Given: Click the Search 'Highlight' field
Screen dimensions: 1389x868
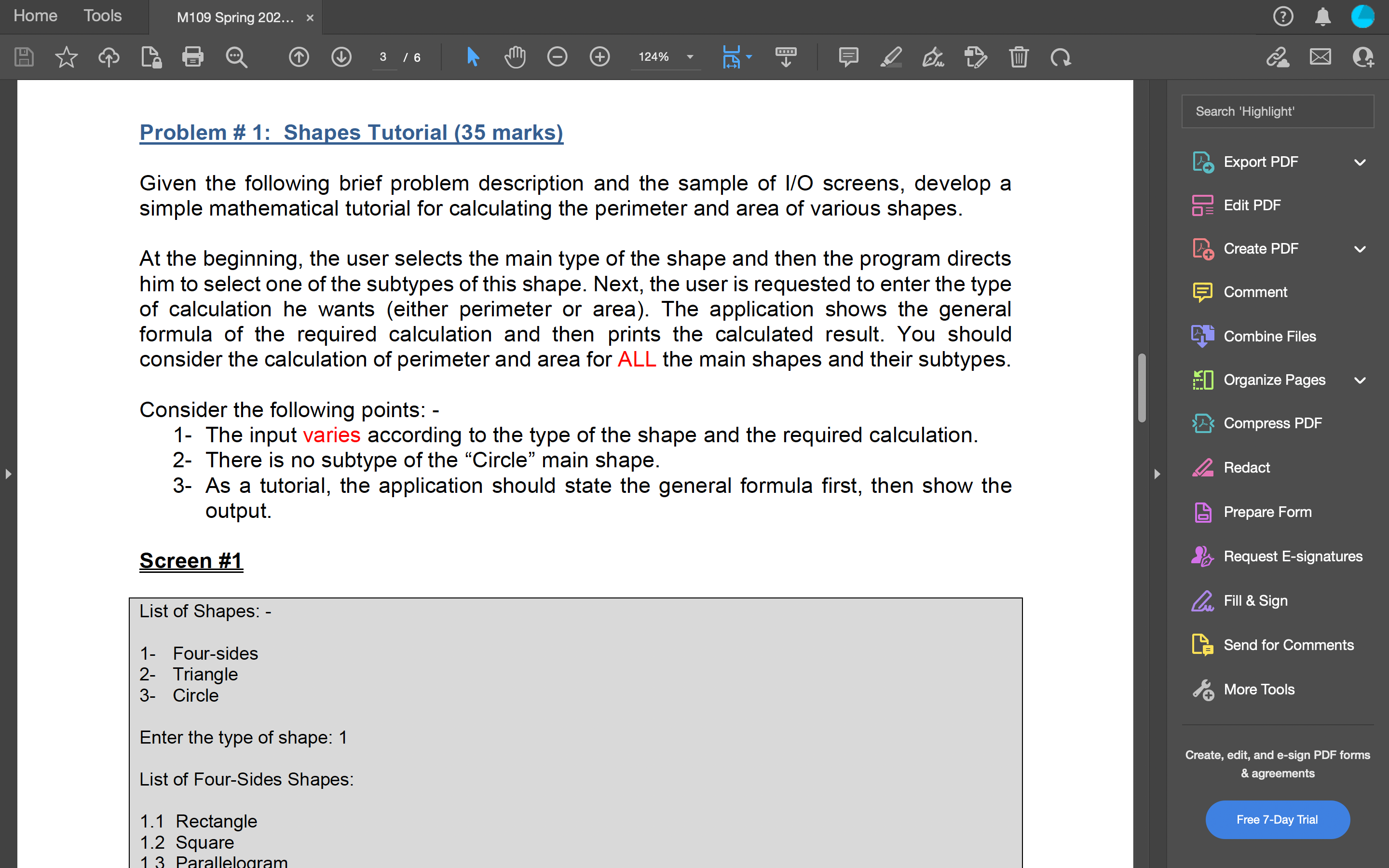Looking at the screenshot, I should coord(1278,111).
